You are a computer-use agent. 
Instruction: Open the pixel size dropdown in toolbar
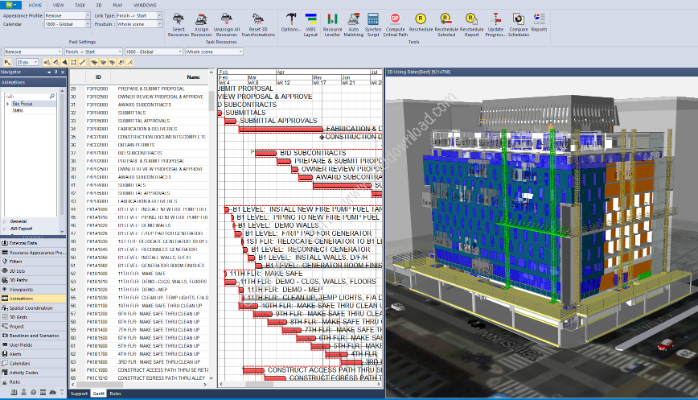28,62
